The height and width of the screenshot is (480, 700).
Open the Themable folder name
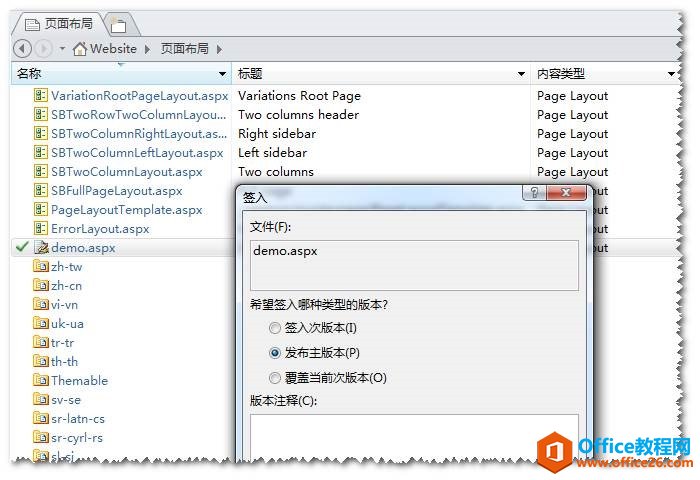[x=79, y=380]
